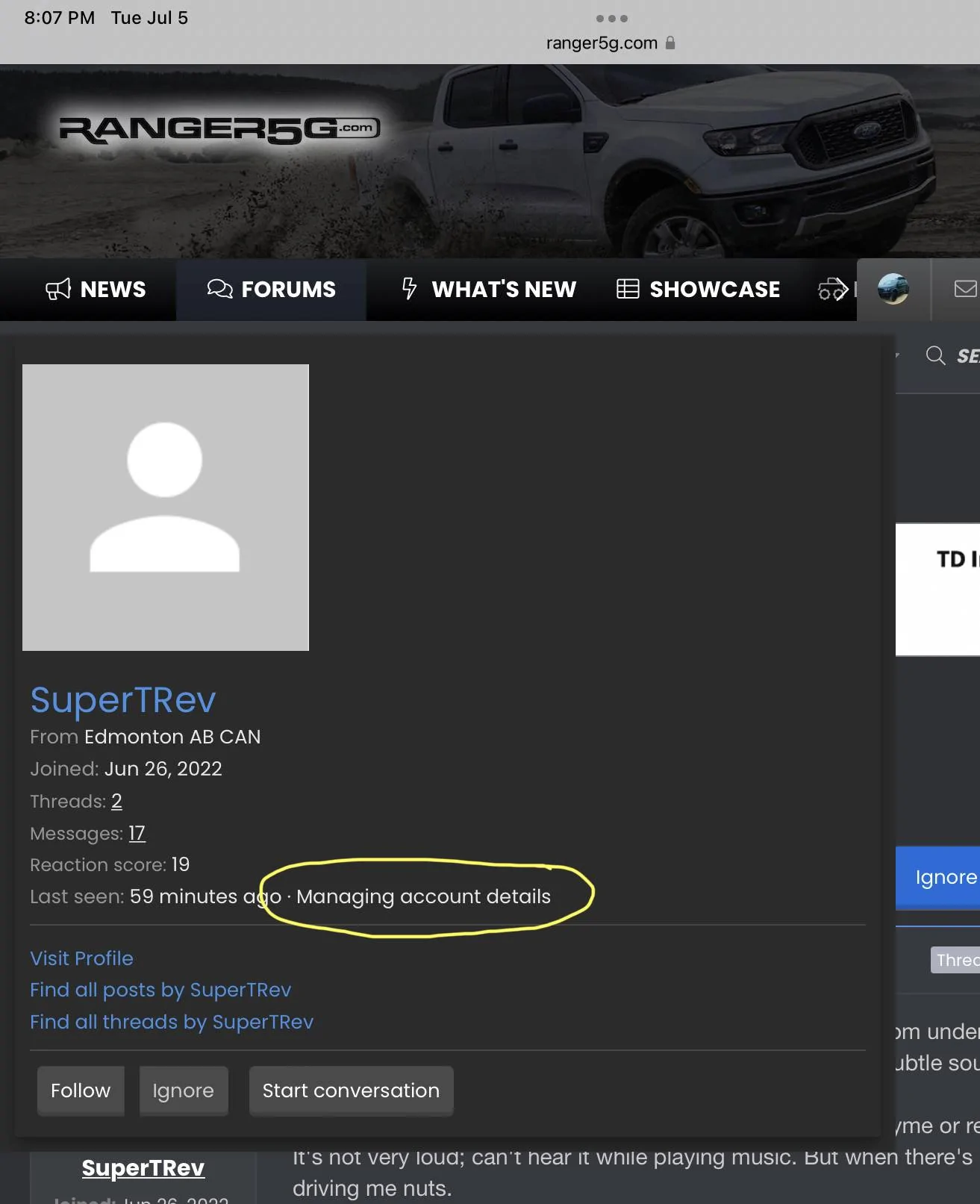Screen dimensions: 980x1204
Task: Click the Follow button
Action: (81, 1091)
